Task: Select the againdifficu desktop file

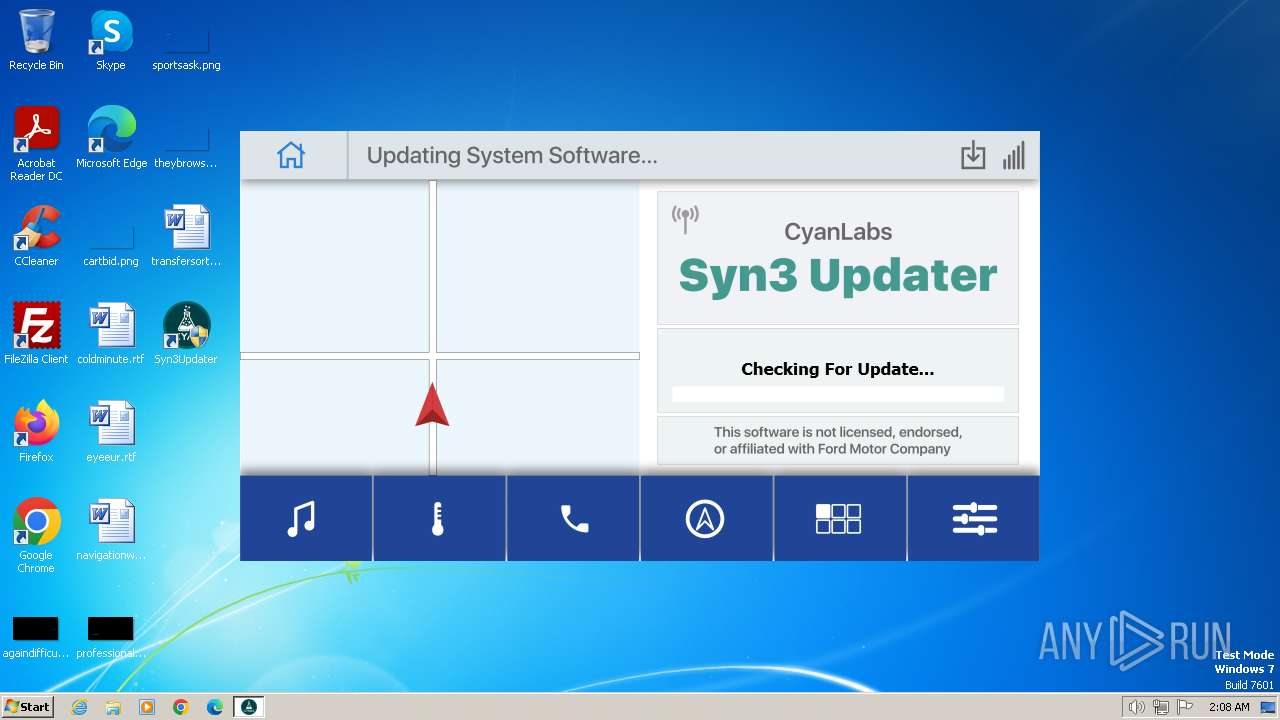Action: [x=36, y=636]
